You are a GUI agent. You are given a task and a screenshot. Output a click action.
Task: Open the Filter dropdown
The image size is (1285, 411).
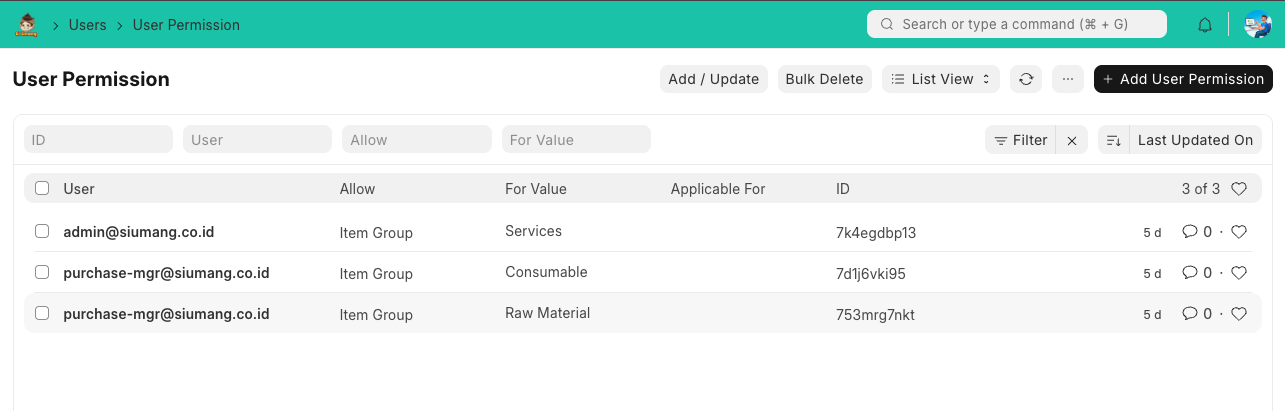pos(1020,140)
